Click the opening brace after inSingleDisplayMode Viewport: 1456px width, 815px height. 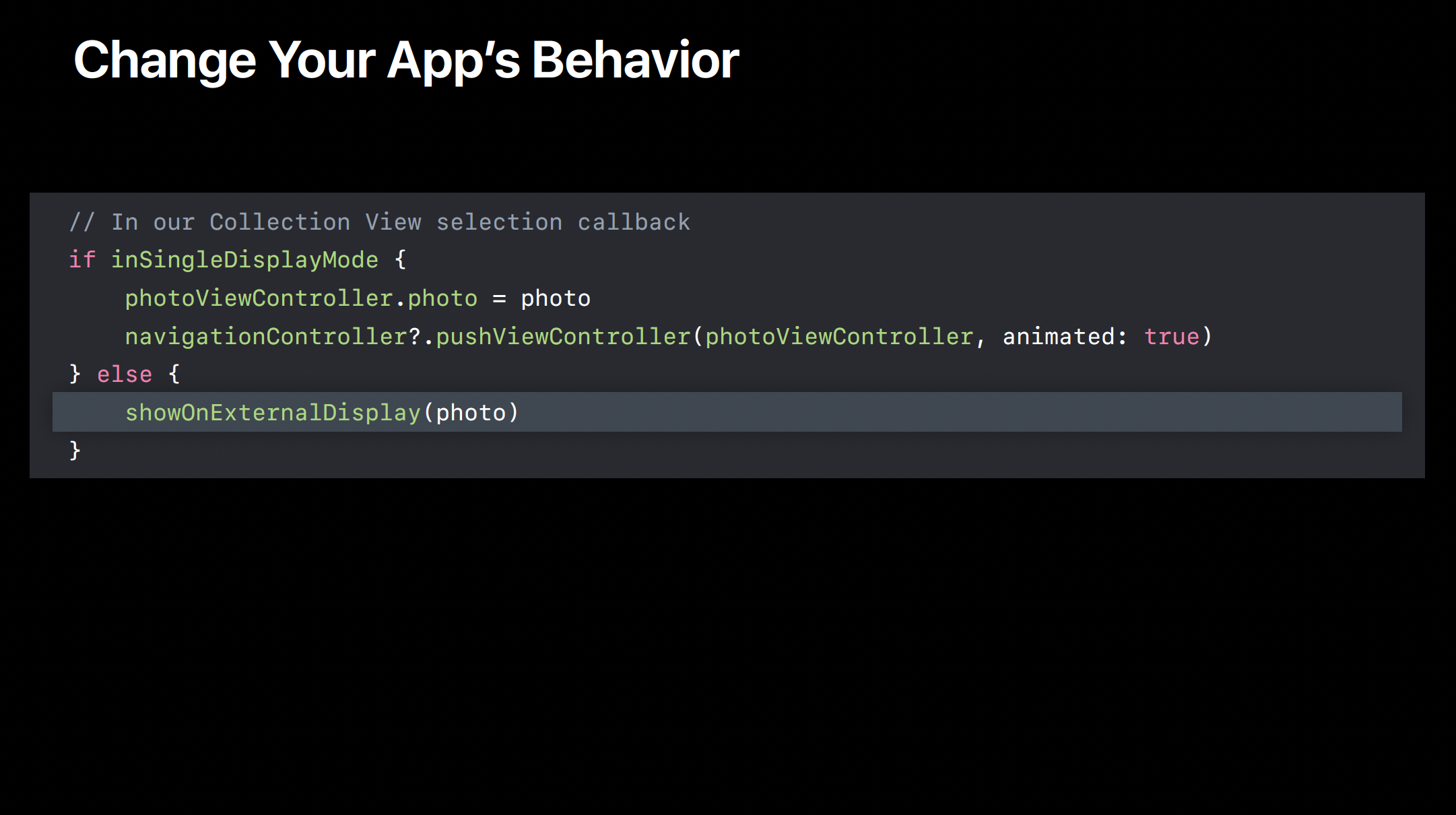[400, 260]
